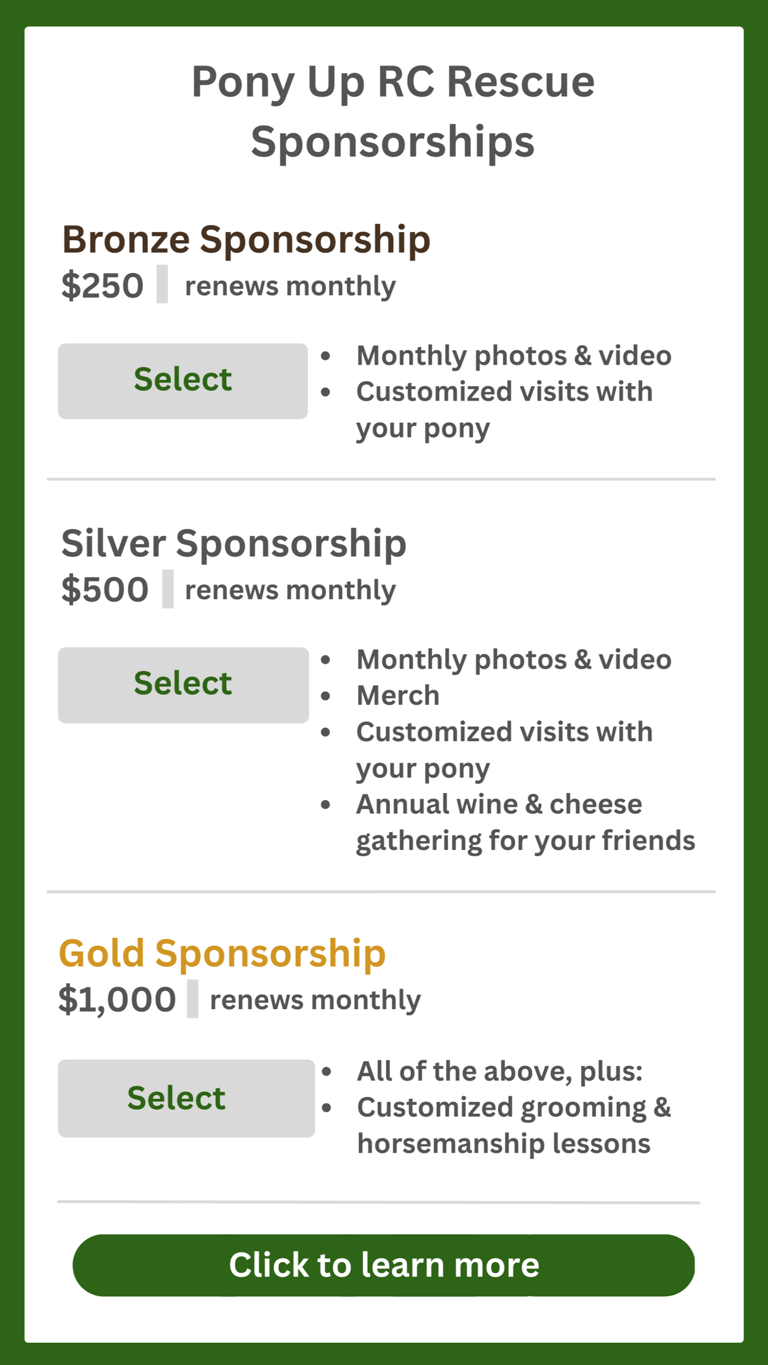Viewport: 768px width, 1365px height.
Task: Click the $250 Bronze price
Action: tap(102, 286)
